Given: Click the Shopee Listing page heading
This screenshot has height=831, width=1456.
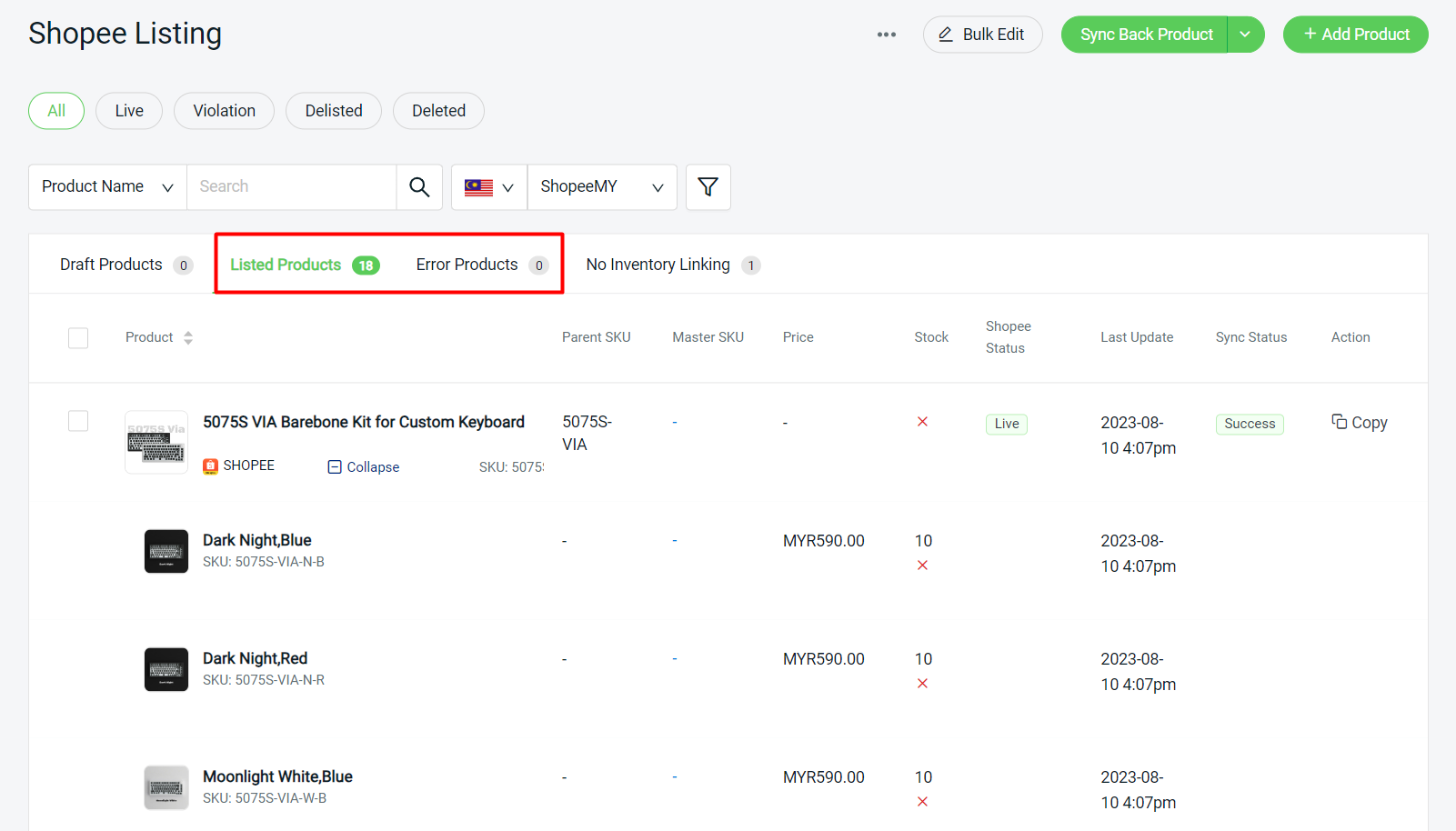Looking at the screenshot, I should (126, 34).
